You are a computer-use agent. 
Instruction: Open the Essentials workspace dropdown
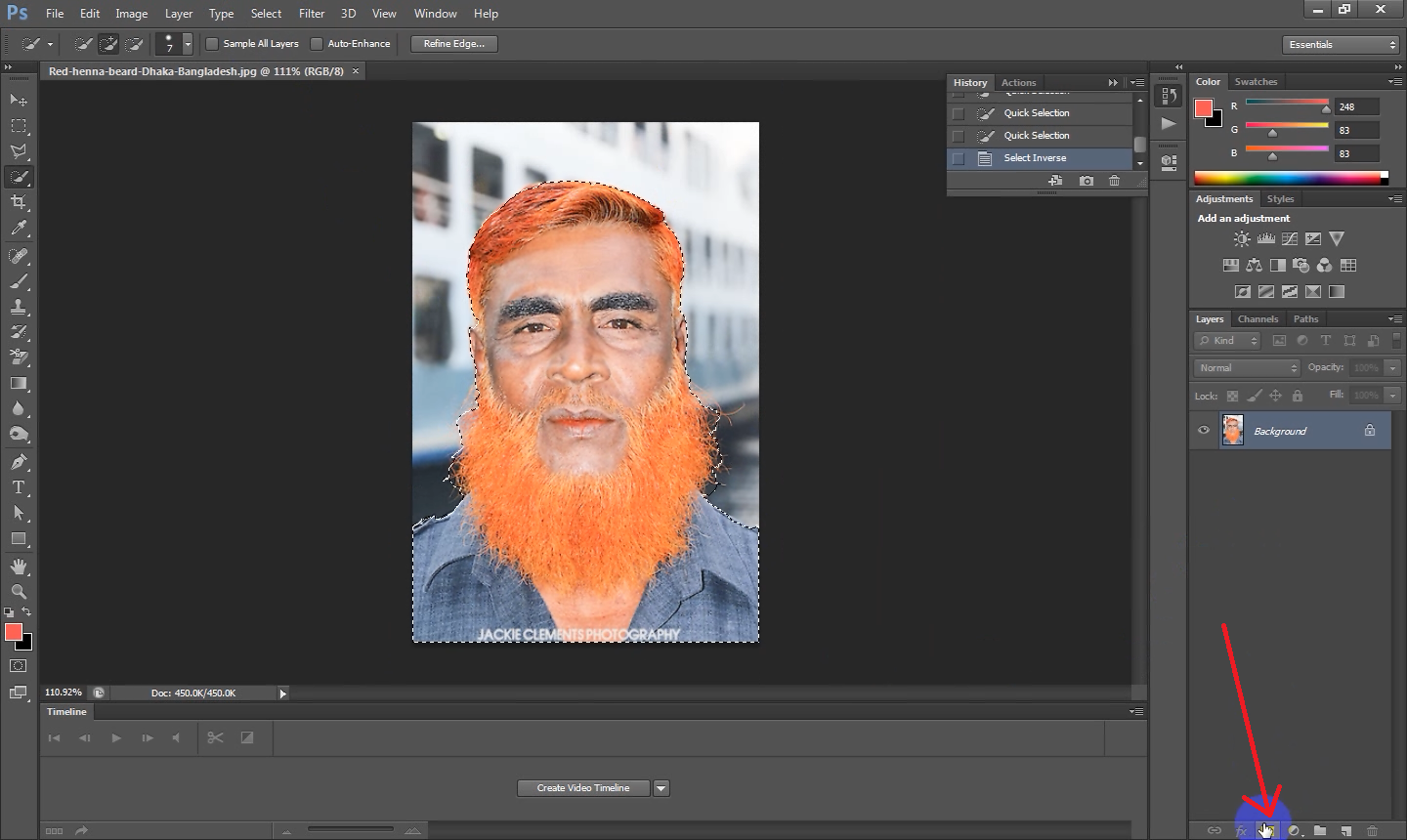pyautogui.click(x=1342, y=45)
